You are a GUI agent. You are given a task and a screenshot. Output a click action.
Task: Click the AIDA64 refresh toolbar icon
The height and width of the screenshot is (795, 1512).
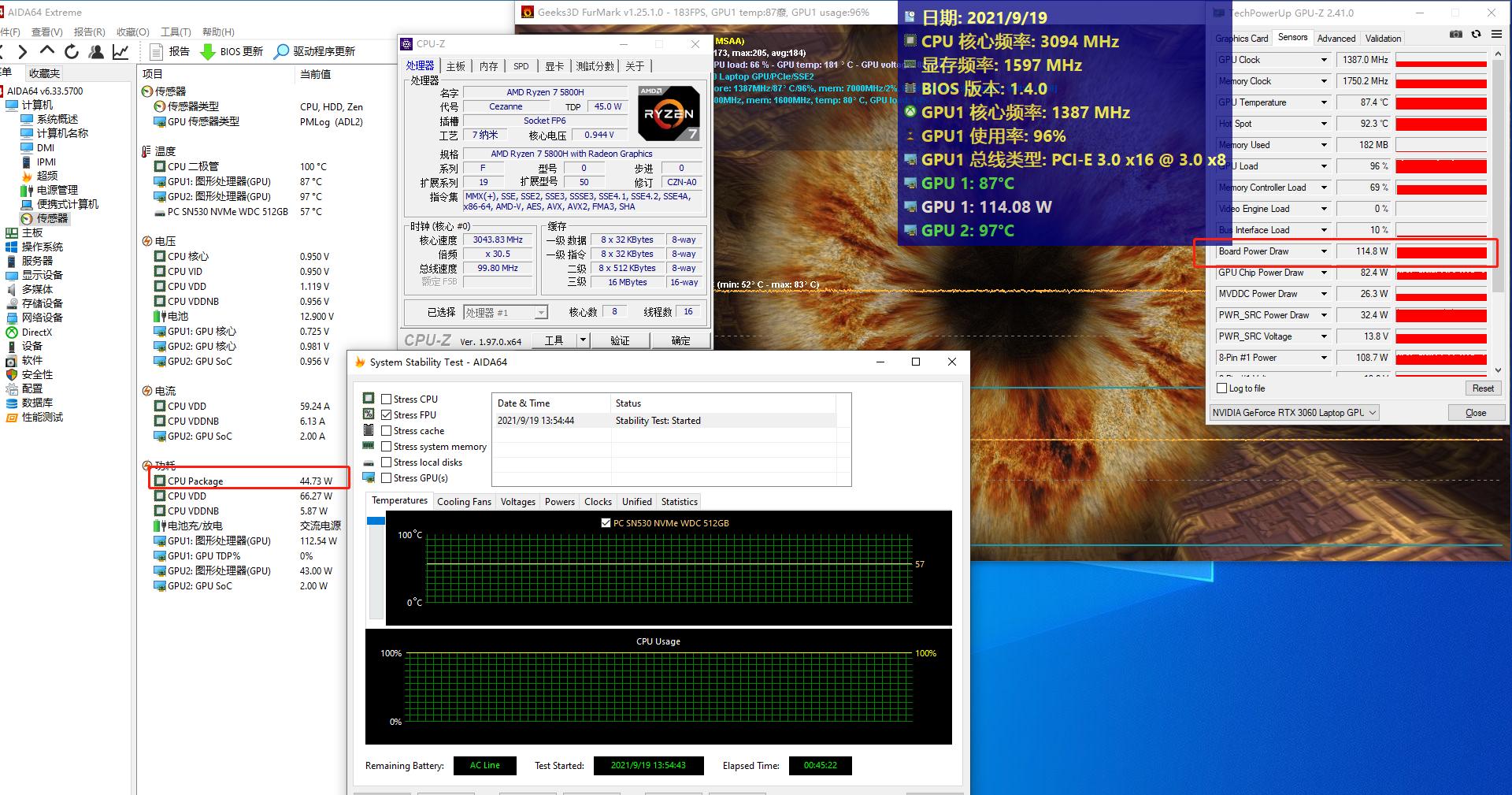click(x=72, y=52)
